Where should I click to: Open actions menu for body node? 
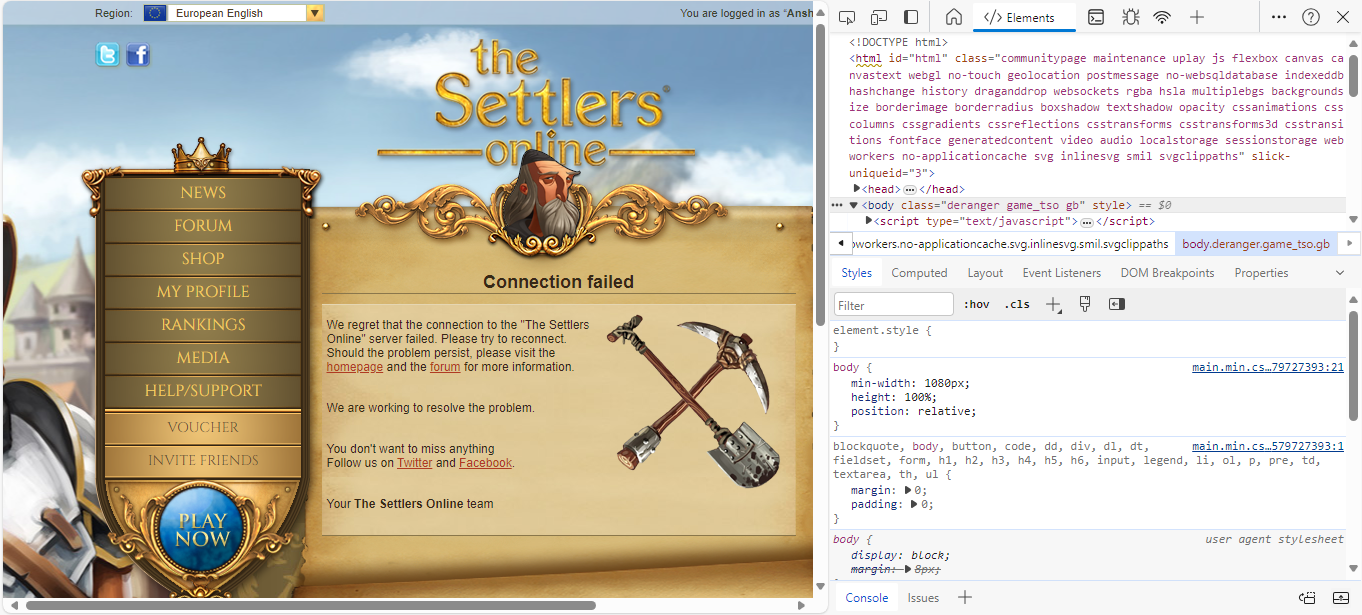(837, 205)
